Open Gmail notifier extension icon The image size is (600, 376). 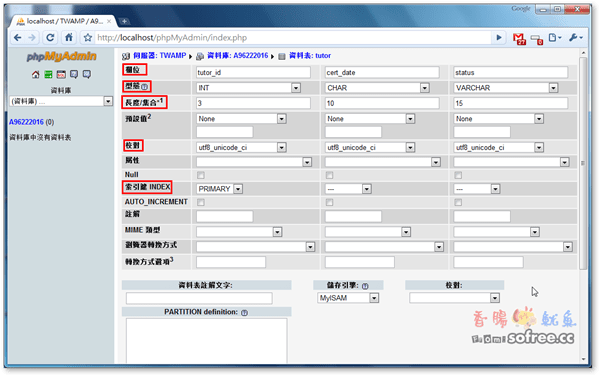(x=519, y=38)
